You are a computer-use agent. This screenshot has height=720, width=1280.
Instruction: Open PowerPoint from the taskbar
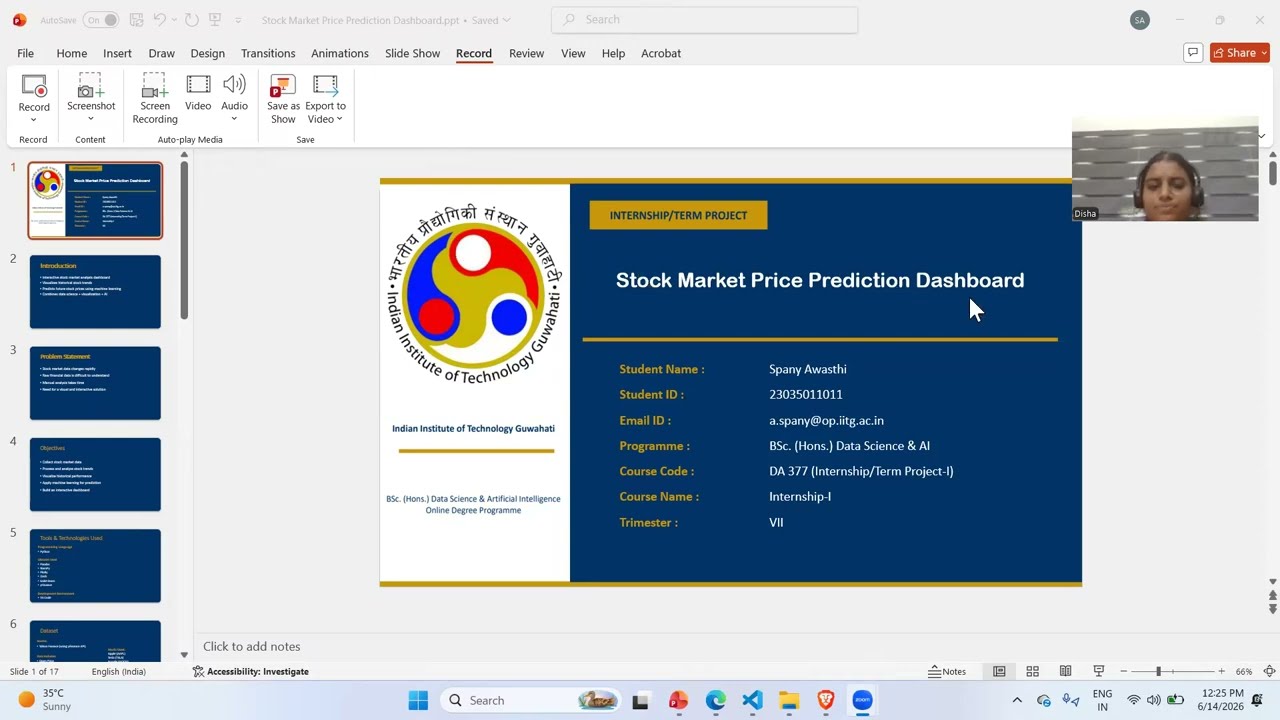pyautogui.click(x=678, y=700)
